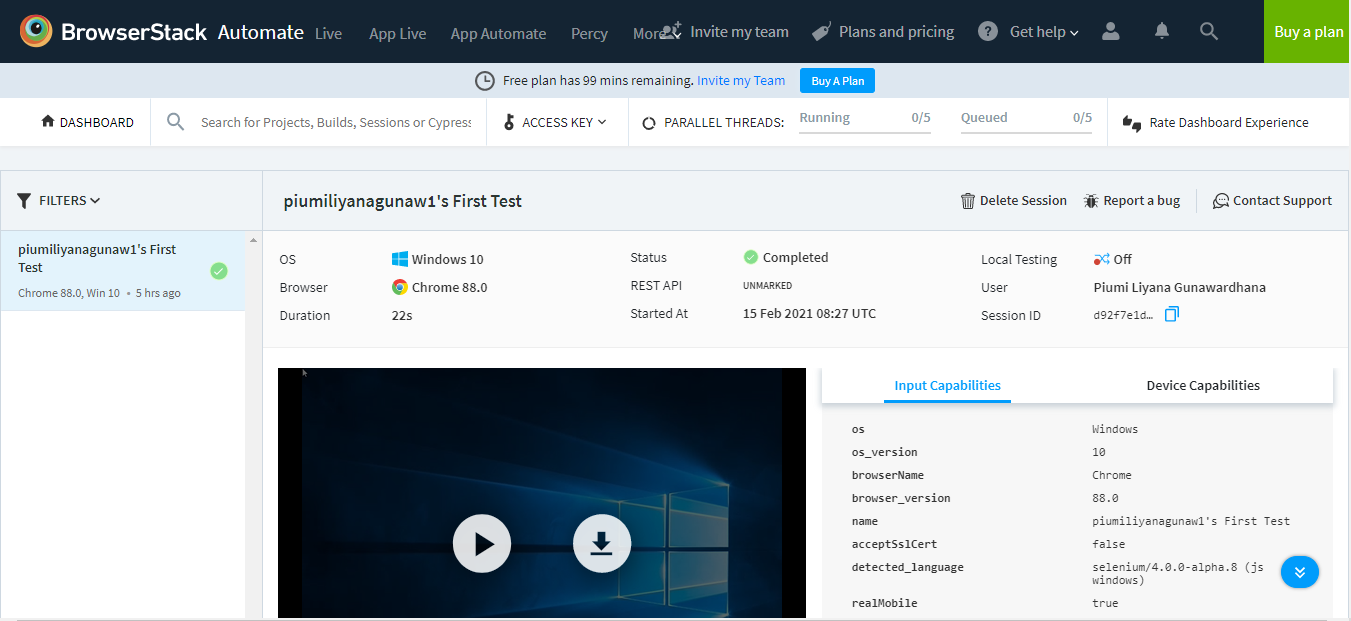The width and height of the screenshot is (1351, 621).
Task: Click the 15 Feb 2021 08:27 UTC timestamp
Action: (x=809, y=314)
